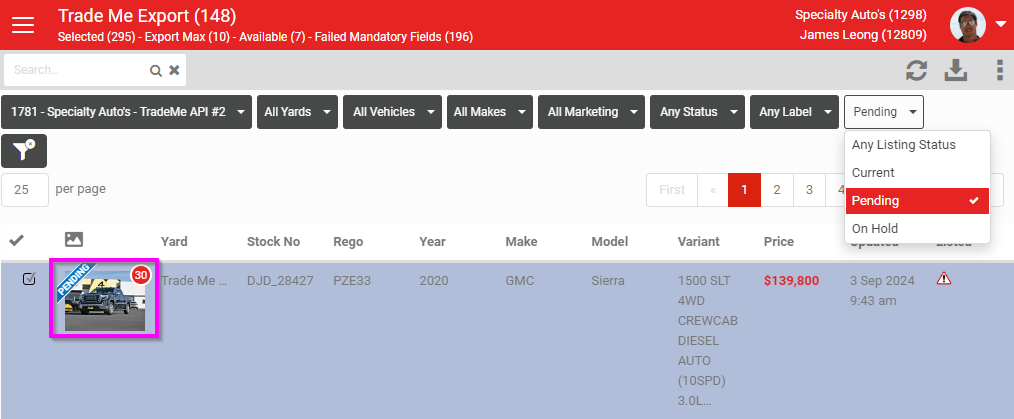Click in the Search input field
Viewport: 1014px width, 419px height.
pyautogui.click(x=78, y=70)
